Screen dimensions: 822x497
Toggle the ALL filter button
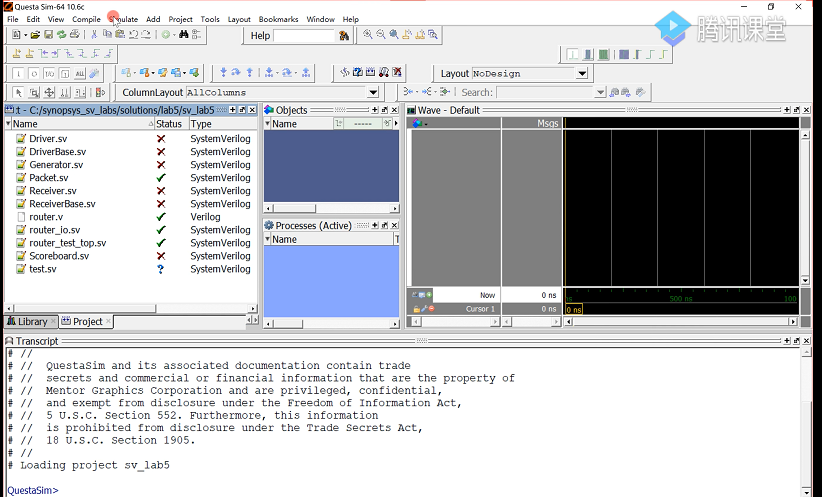pos(80,74)
